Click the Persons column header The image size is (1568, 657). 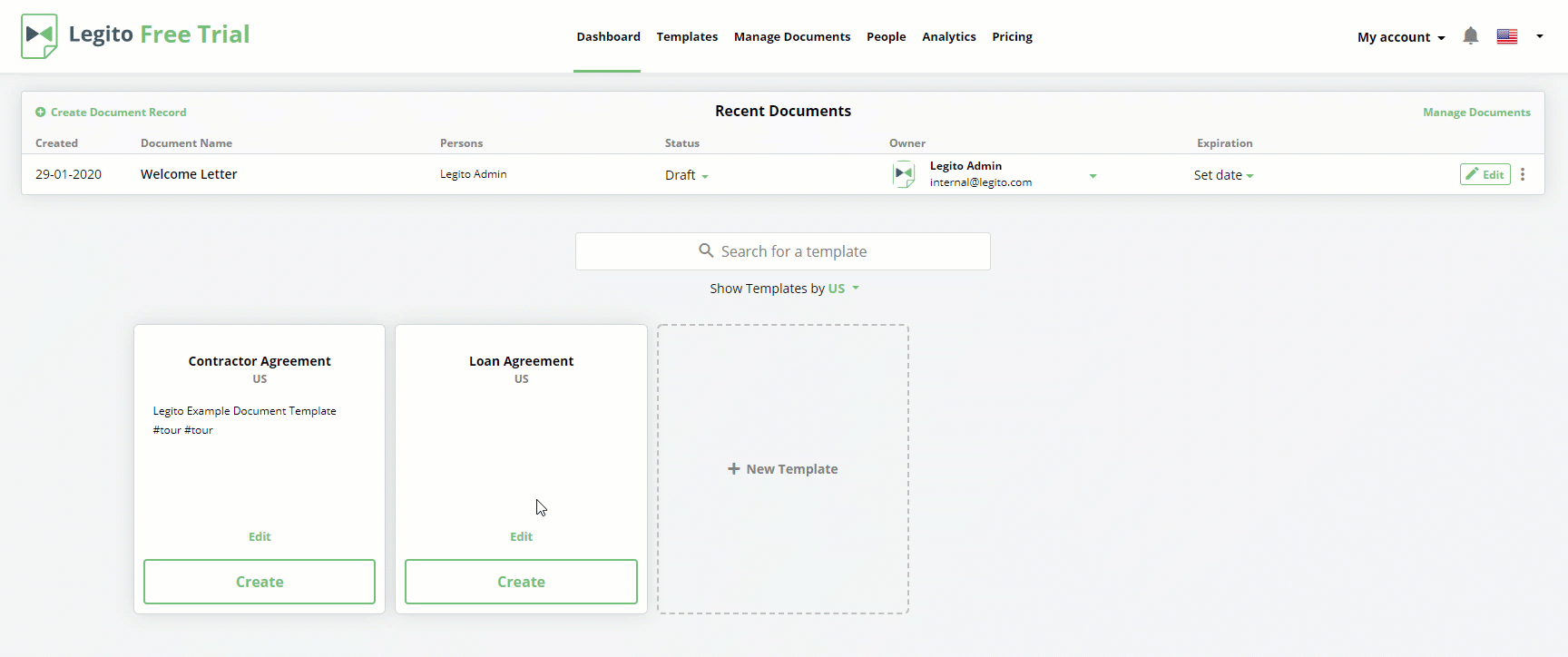pos(461,143)
